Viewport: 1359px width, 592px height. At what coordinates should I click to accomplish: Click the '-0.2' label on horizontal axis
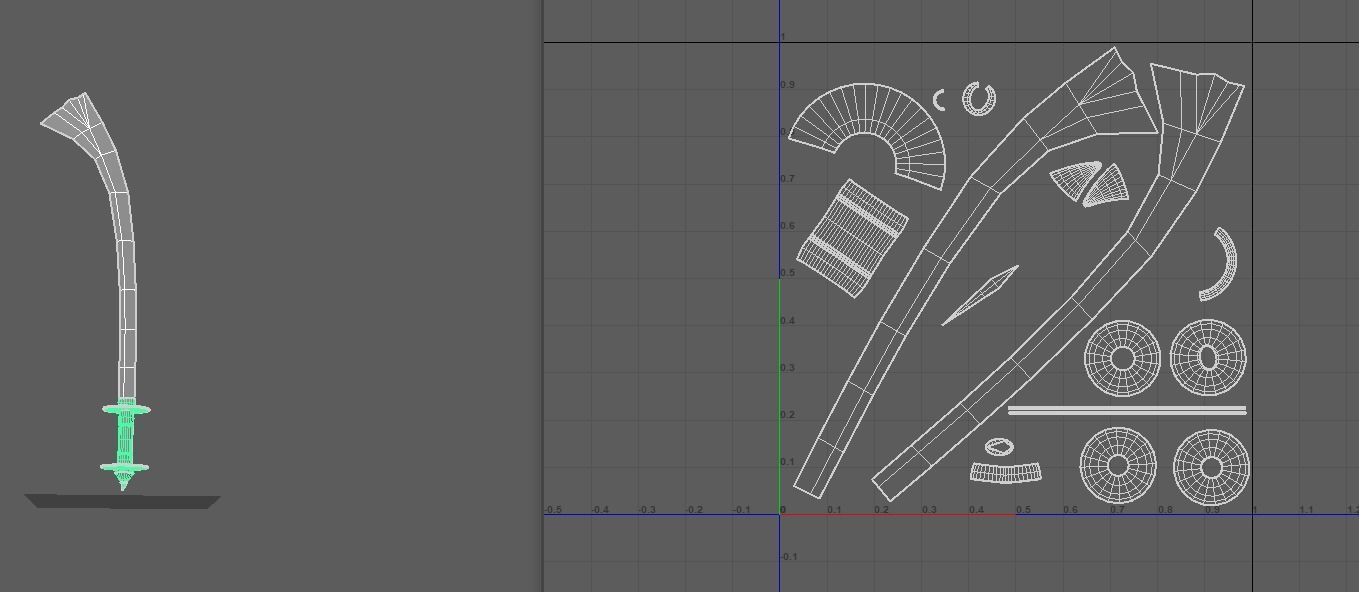(x=694, y=510)
